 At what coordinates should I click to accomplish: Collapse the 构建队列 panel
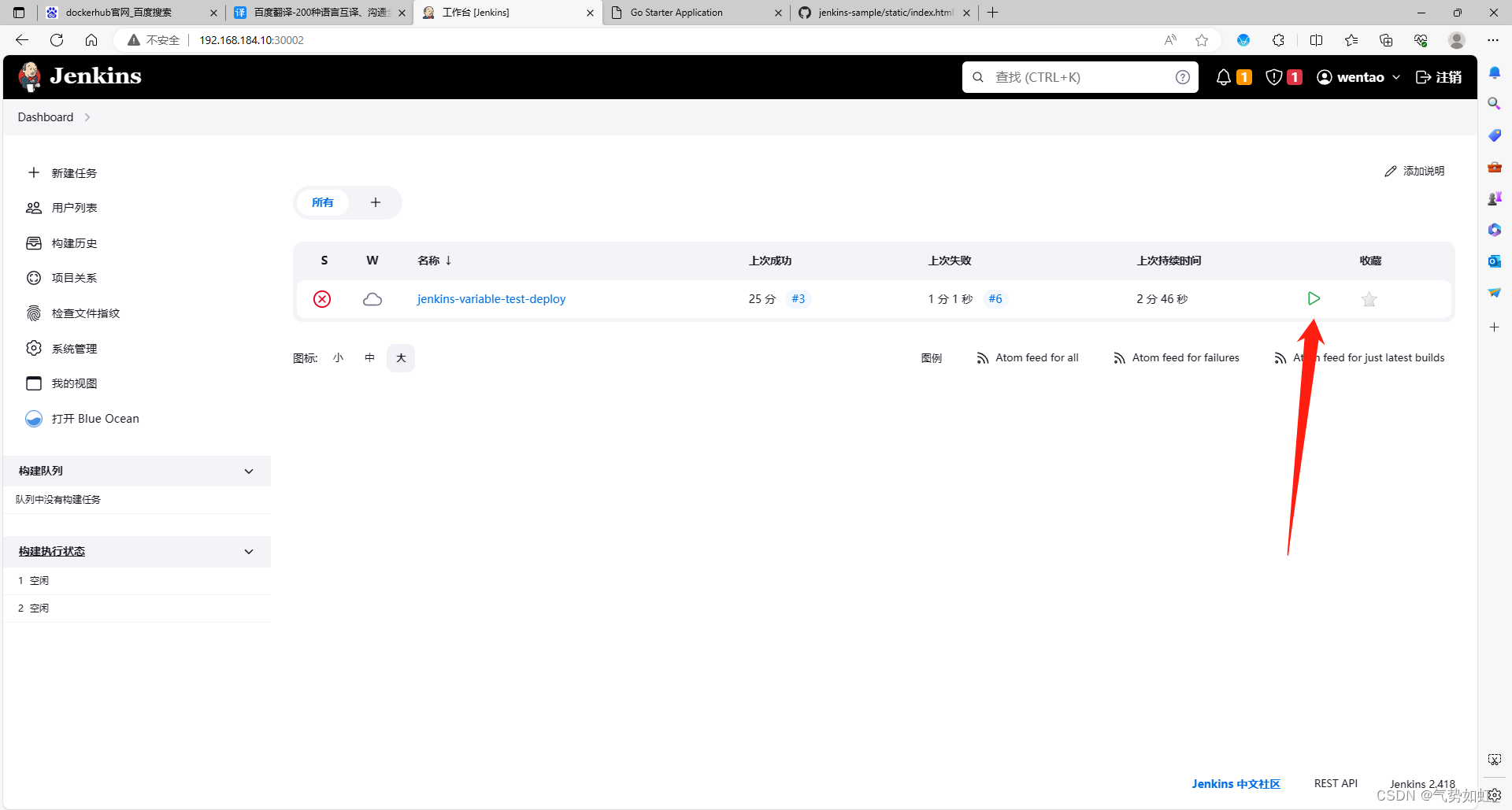249,472
